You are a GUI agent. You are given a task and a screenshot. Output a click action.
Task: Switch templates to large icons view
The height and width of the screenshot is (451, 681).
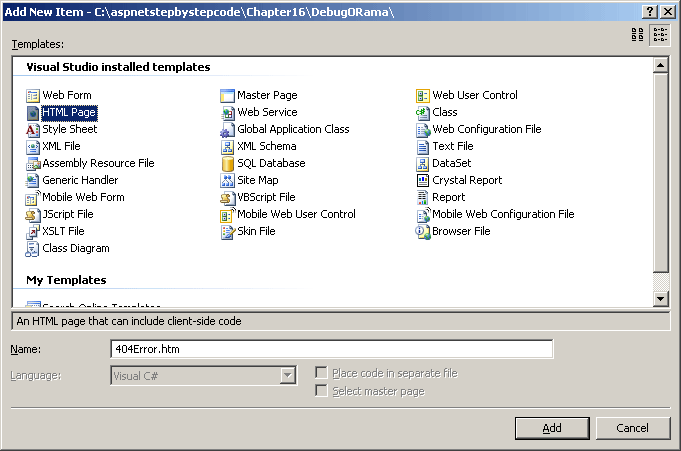[637, 34]
